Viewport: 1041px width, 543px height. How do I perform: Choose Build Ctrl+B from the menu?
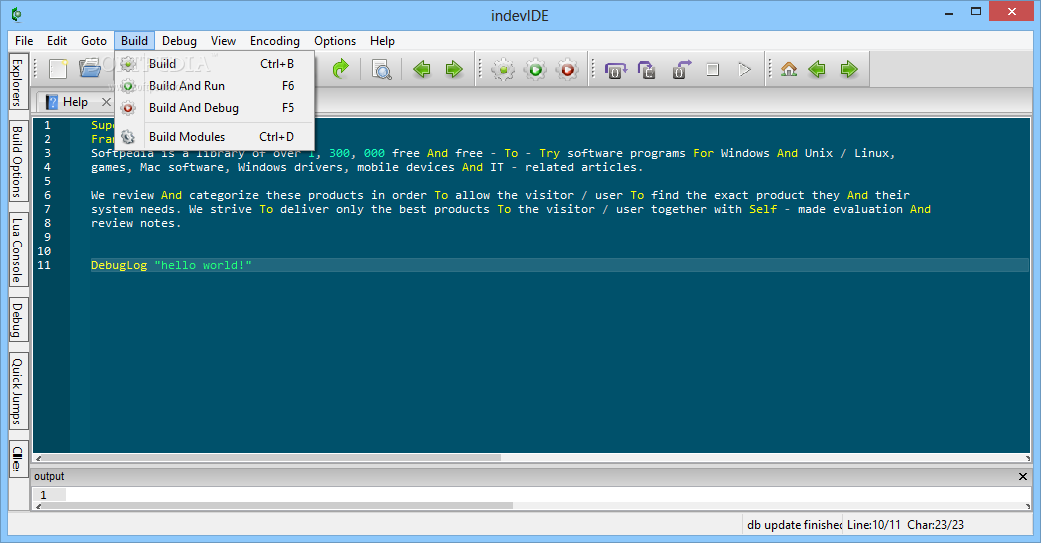(214, 64)
